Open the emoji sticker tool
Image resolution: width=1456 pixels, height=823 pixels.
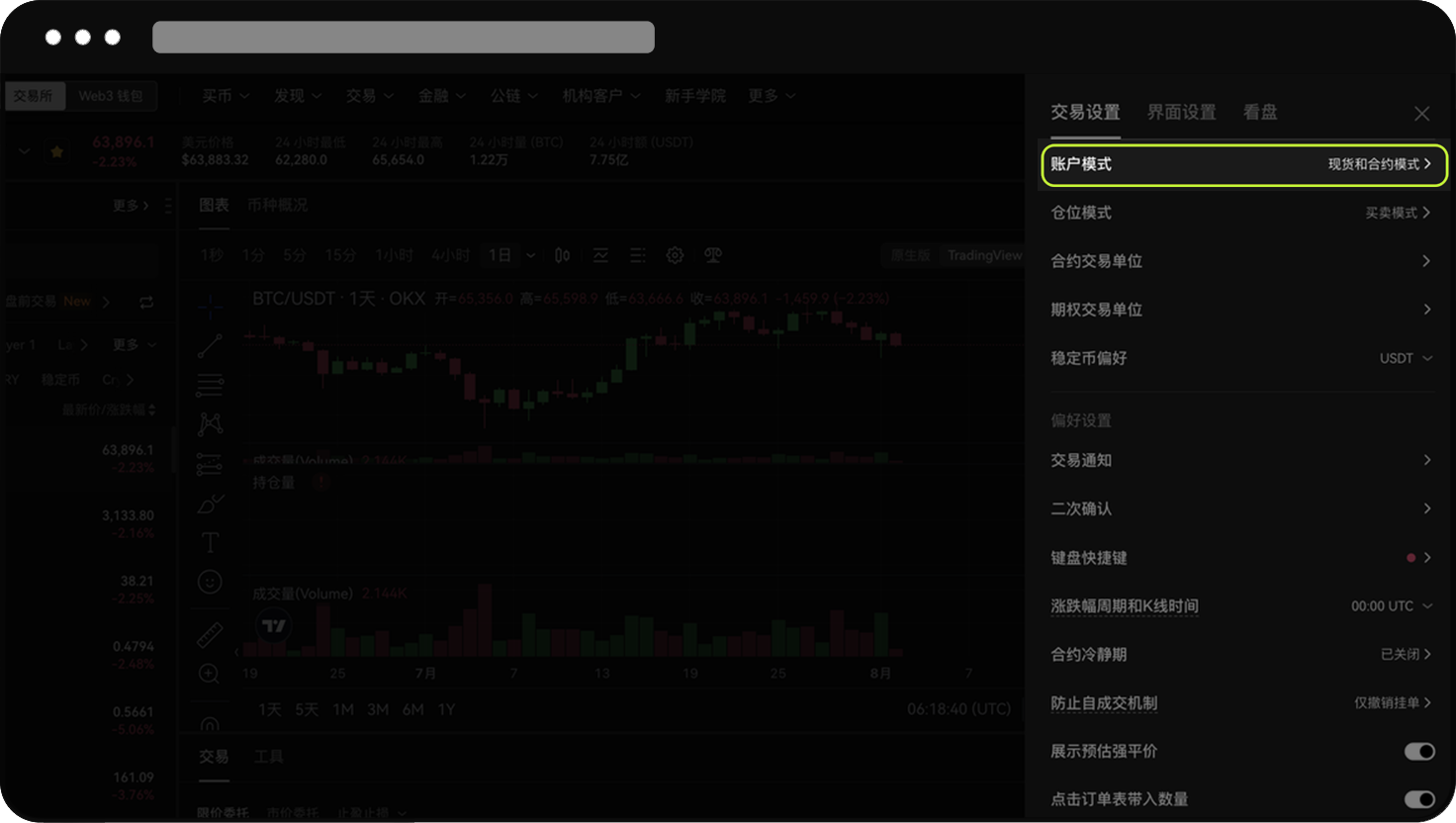pyautogui.click(x=210, y=582)
